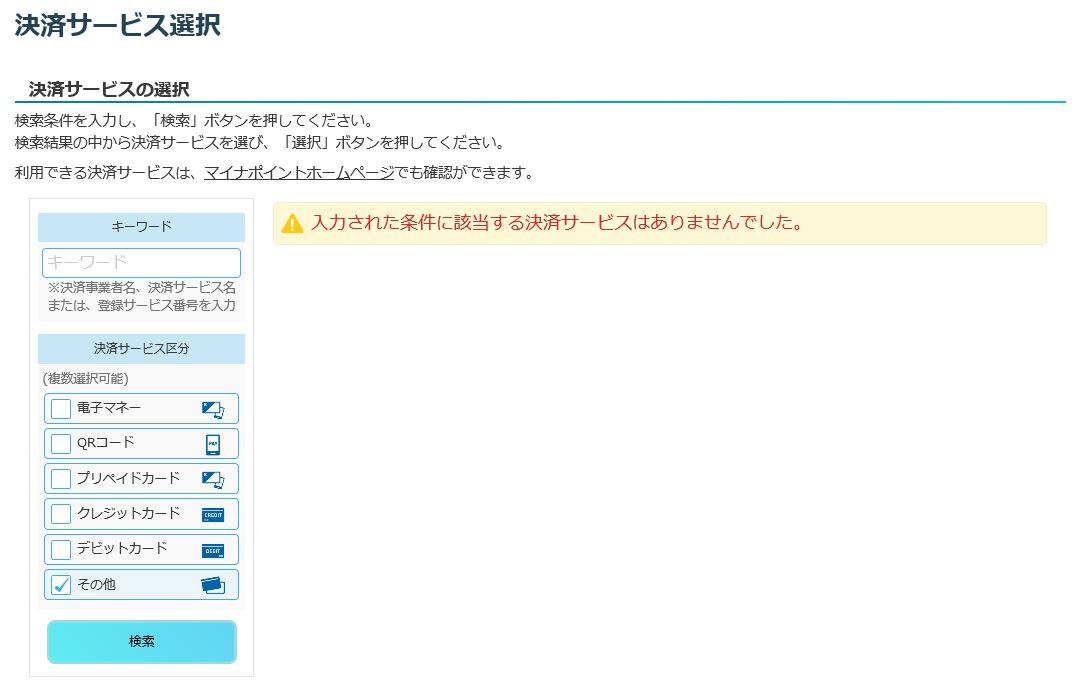Click the その他 cards icon

[213, 585]
